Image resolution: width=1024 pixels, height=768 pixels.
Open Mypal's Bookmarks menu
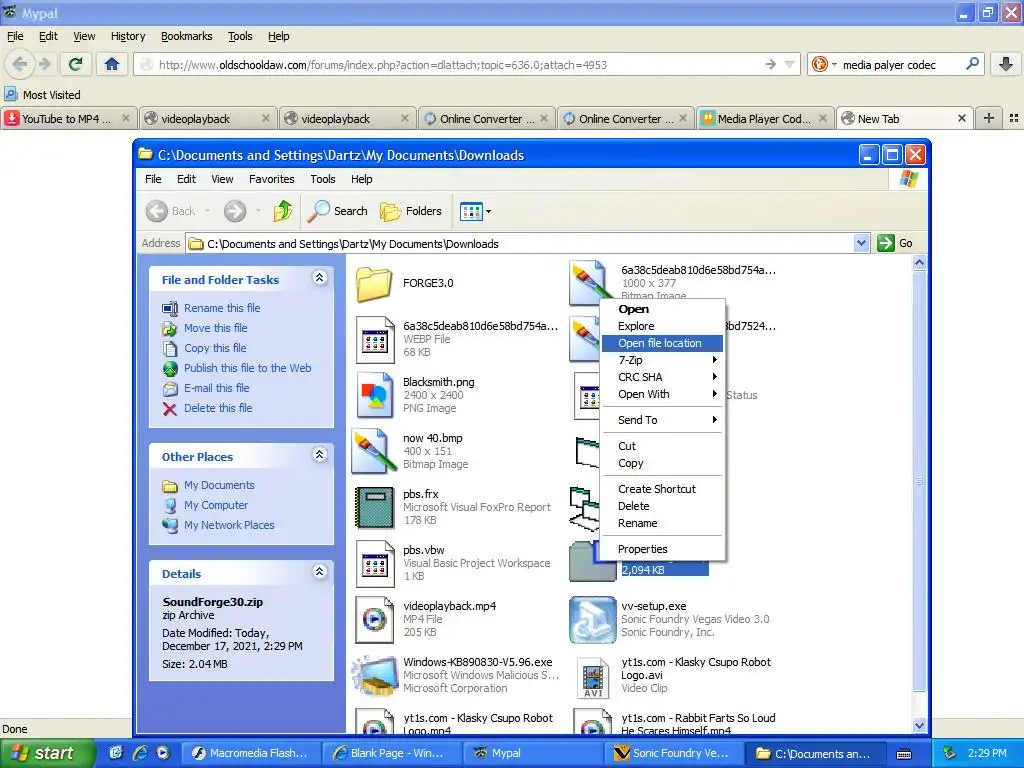point(186,36)
